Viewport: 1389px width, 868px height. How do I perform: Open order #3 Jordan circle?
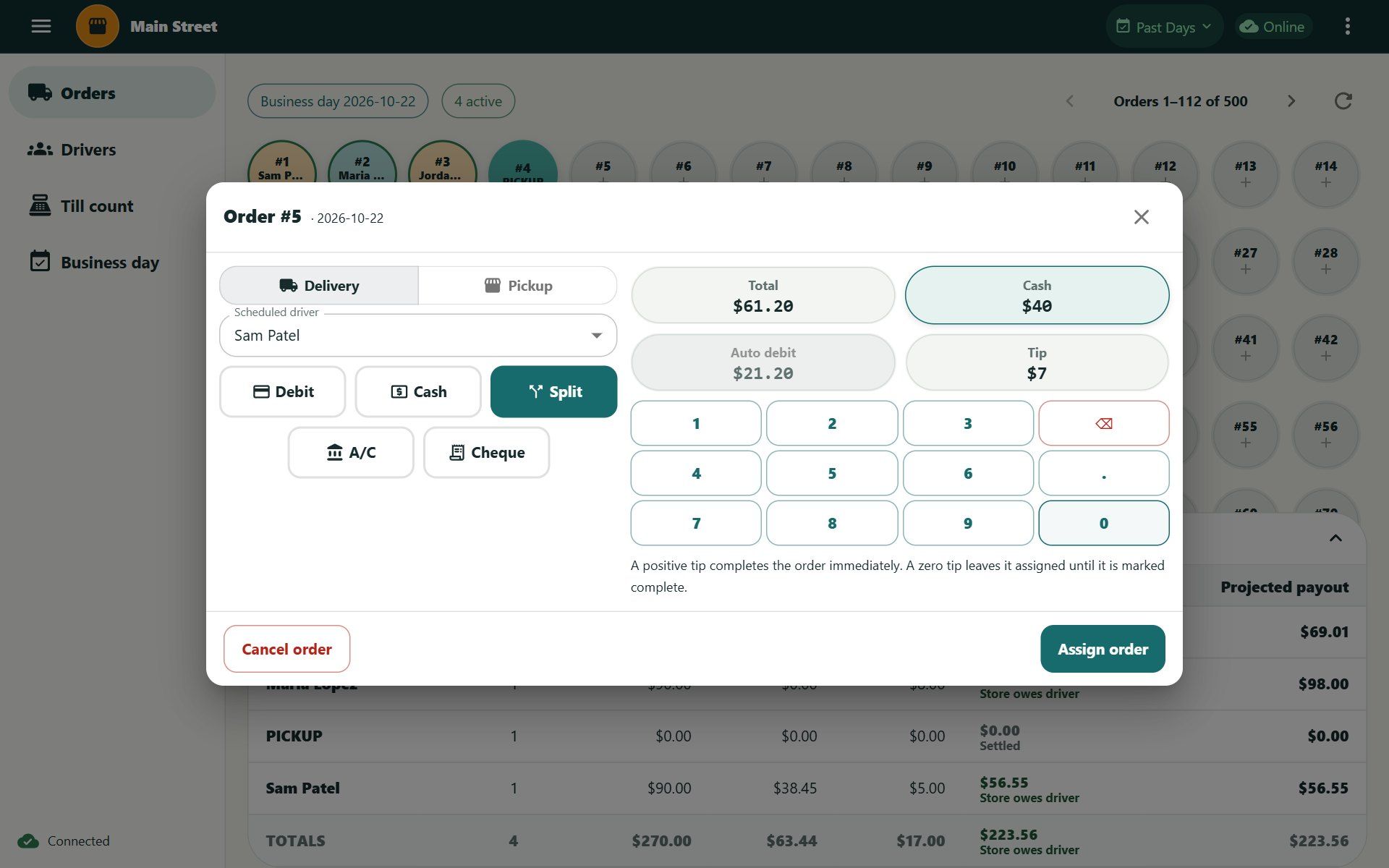[x=442, y=163]
